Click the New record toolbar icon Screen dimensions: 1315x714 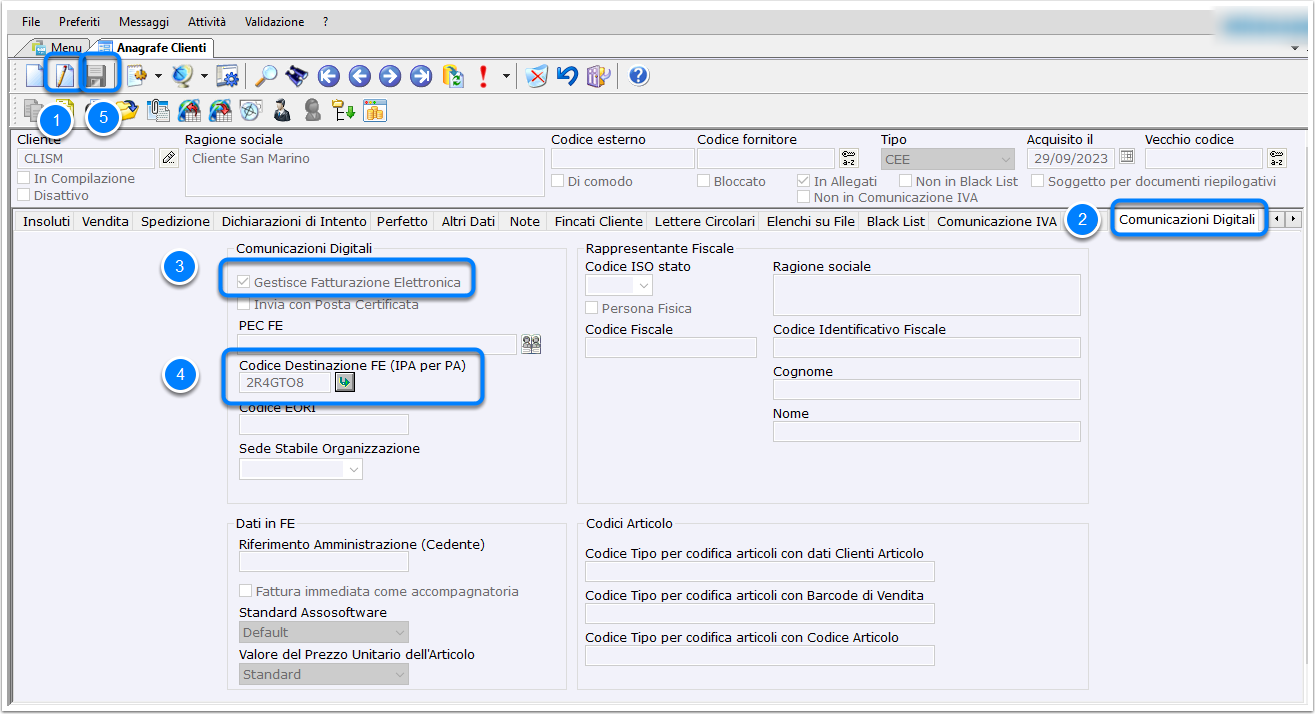pos(35,76)
